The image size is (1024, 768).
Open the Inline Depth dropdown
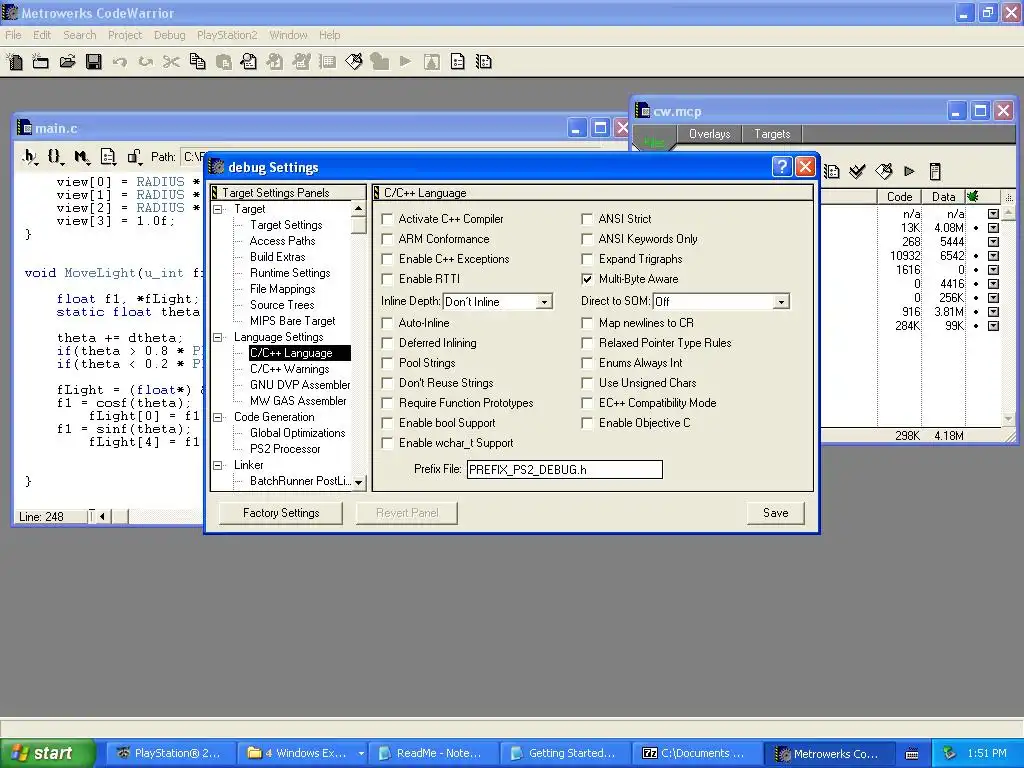tap(545, 302)
